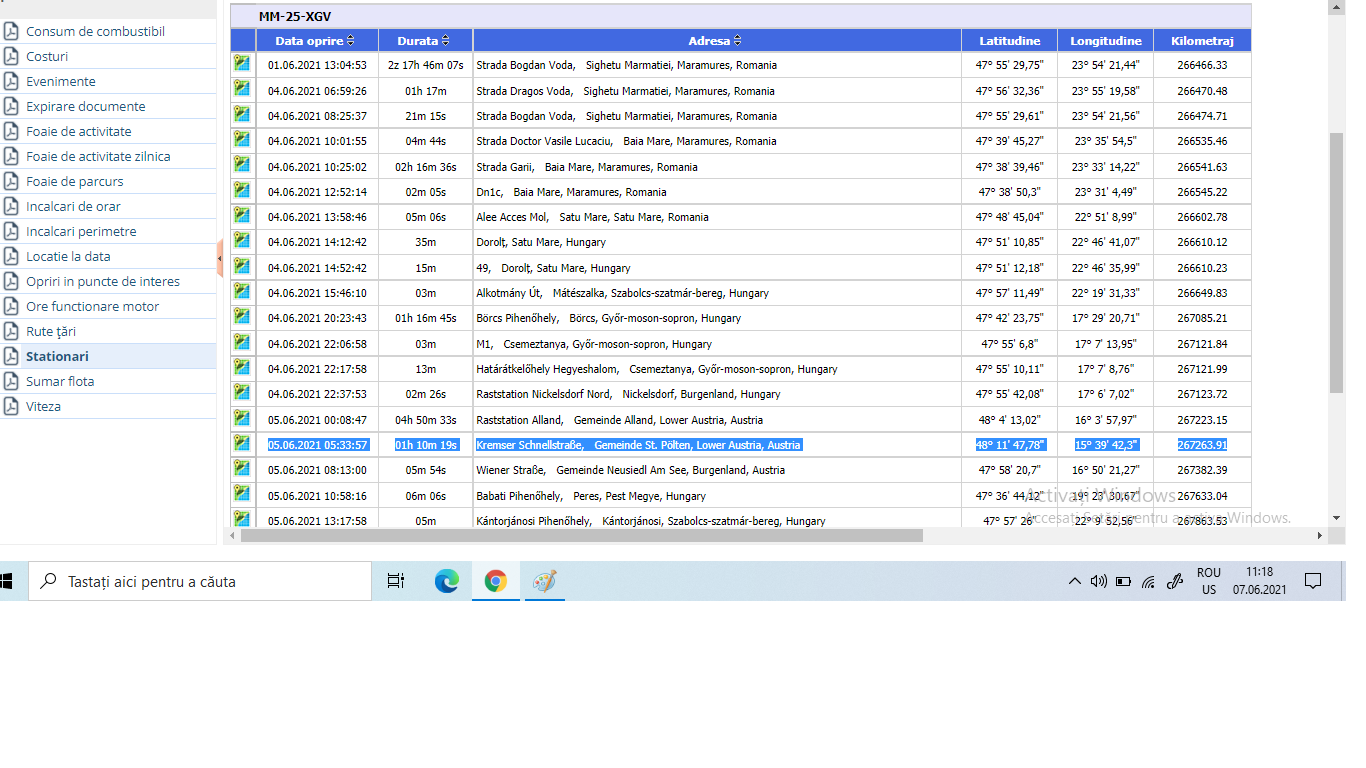Open Stationari report in sidebar
The image size is (1366, 768).
coord(57,356)
